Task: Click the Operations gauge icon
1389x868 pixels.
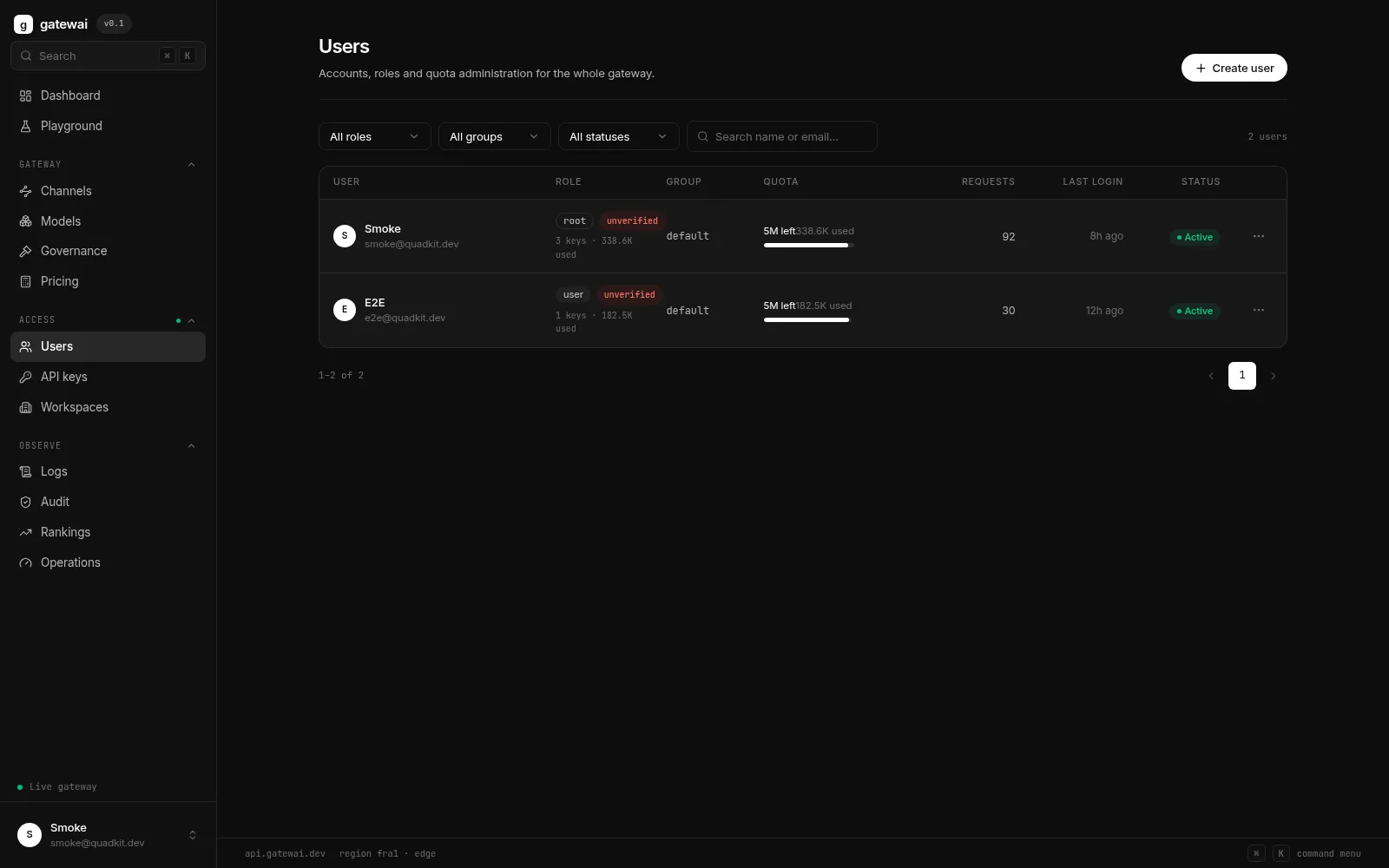Action: (x=26, y=562)
